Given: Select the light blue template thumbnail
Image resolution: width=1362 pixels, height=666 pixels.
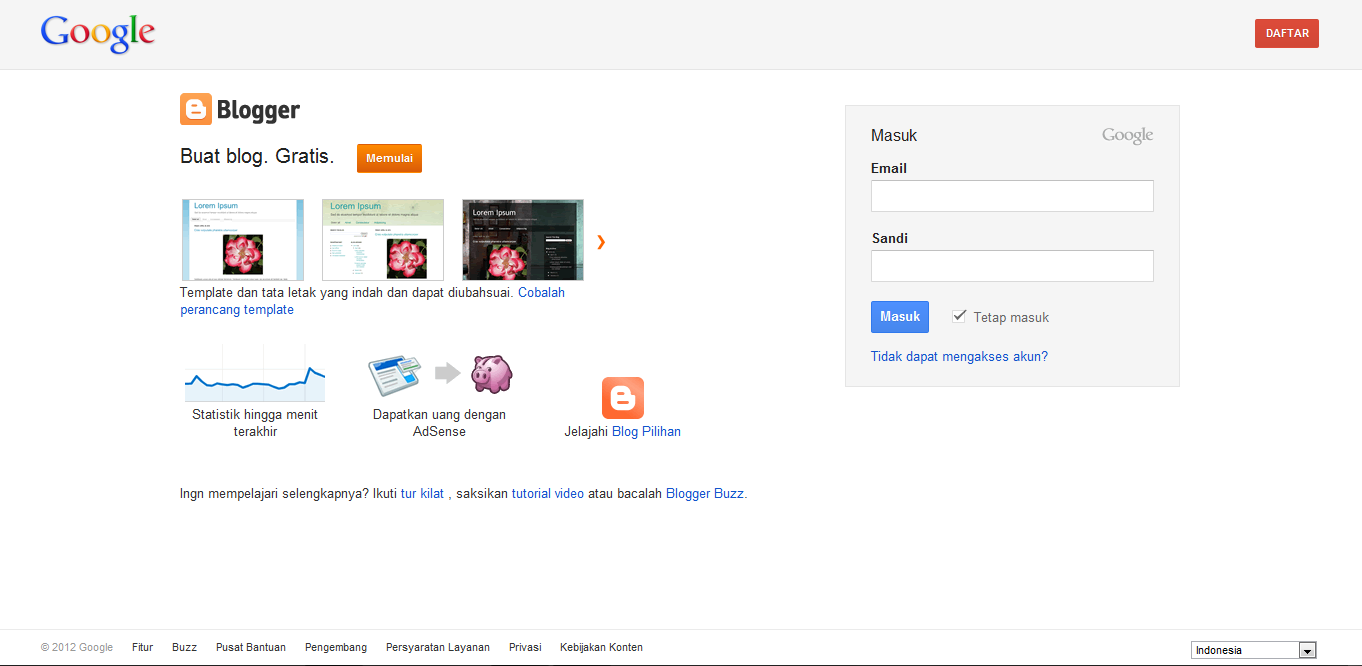Looking at the screenshot, I should [x=243, y=240].
